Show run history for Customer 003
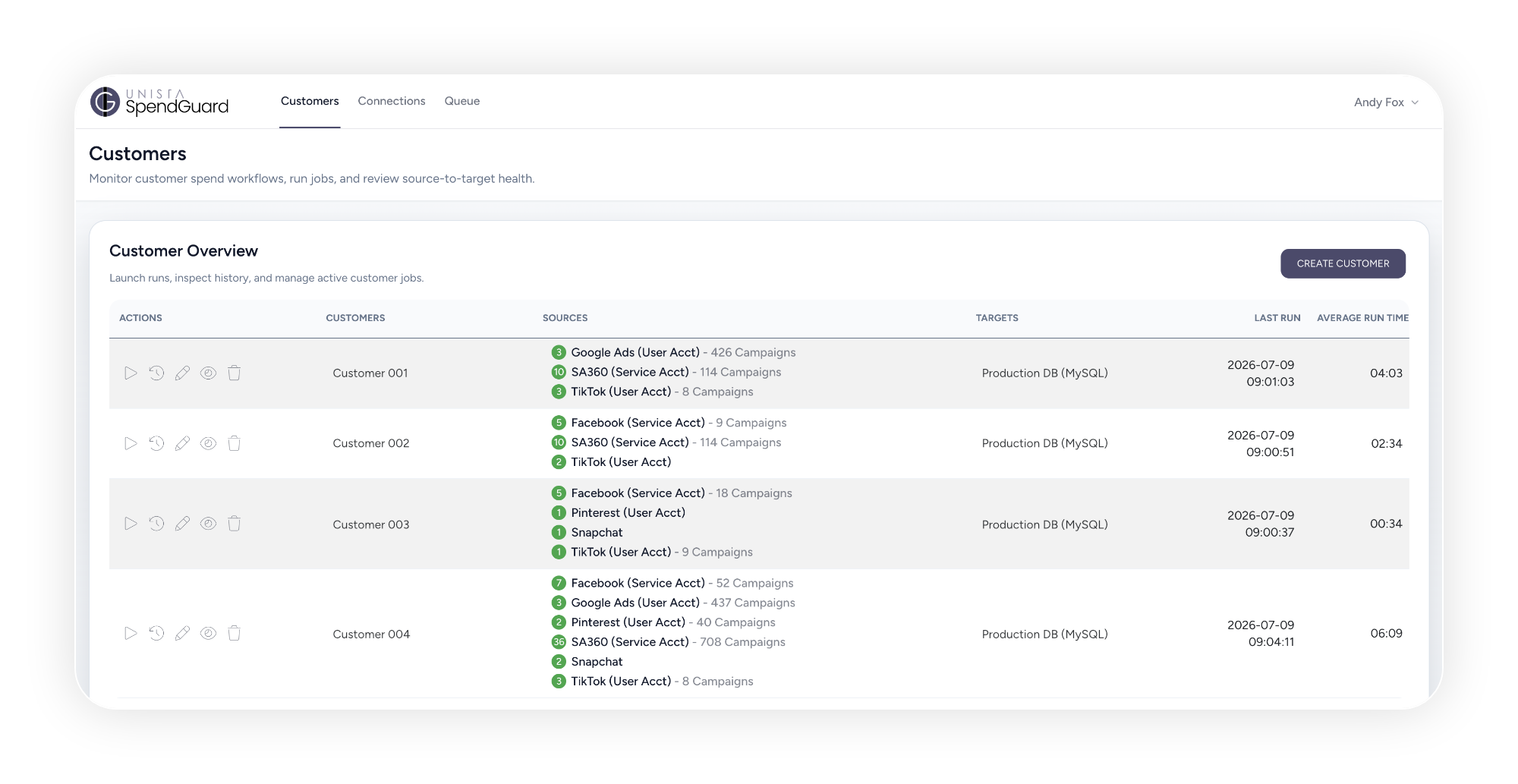The width and height of the screenshot is (1518, 784). (156, 524)
